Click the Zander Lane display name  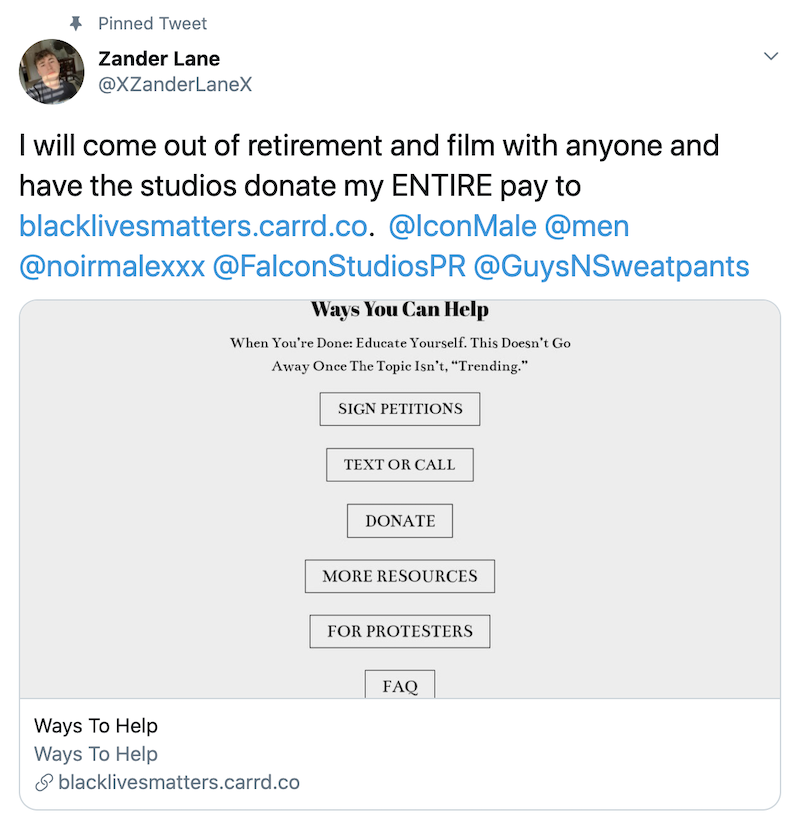[x=159, y=58]
